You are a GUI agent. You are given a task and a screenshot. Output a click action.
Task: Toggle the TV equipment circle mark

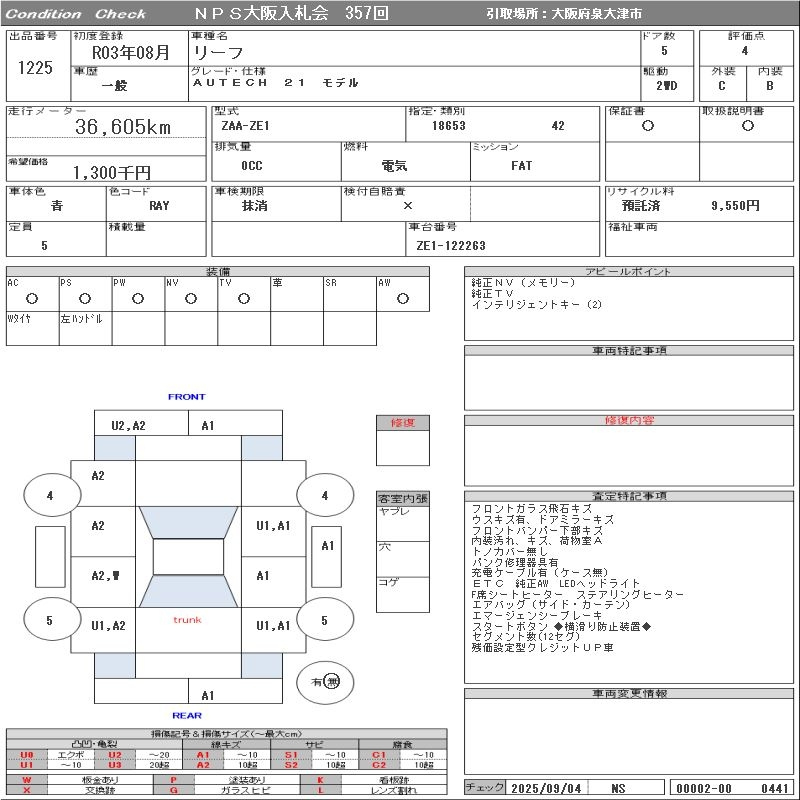(x=243, y=298)
